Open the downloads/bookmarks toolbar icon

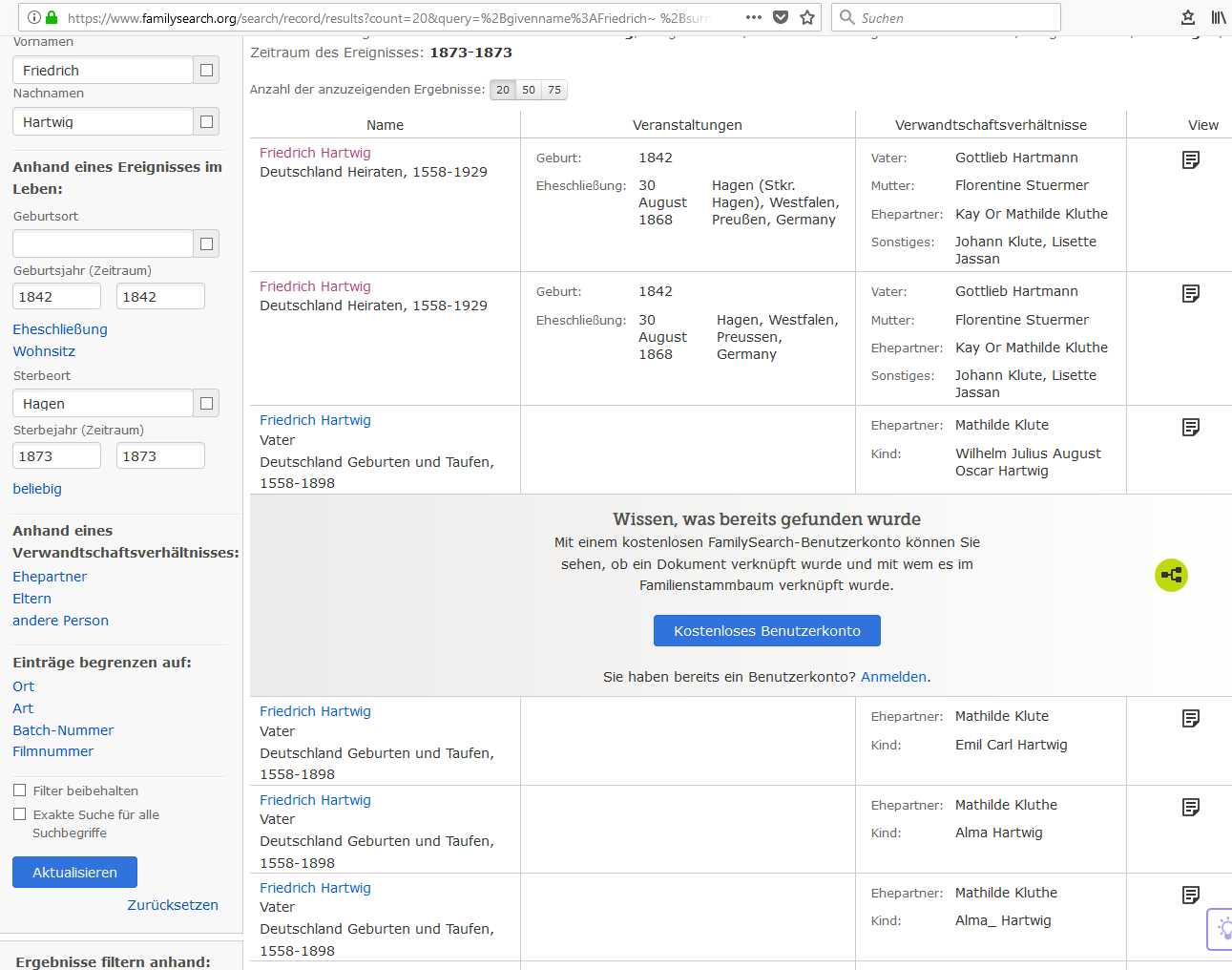point(1188,17)
